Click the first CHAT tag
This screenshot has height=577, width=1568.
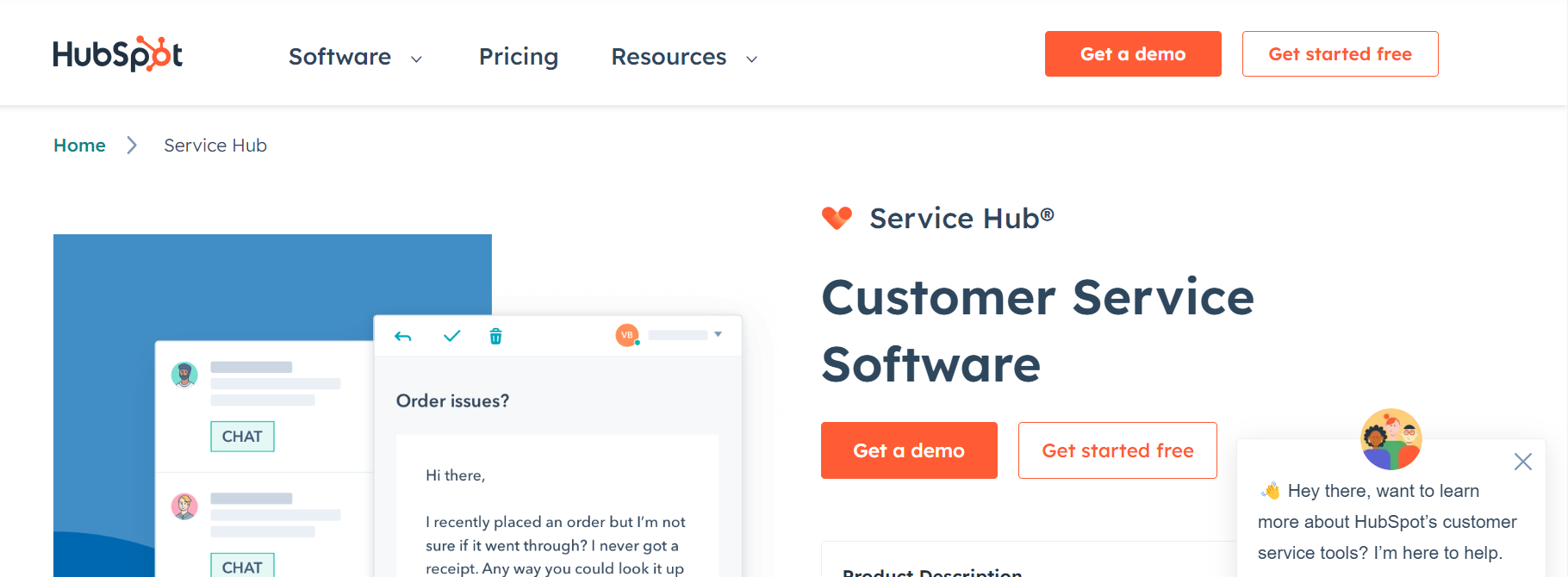[242, 437]
